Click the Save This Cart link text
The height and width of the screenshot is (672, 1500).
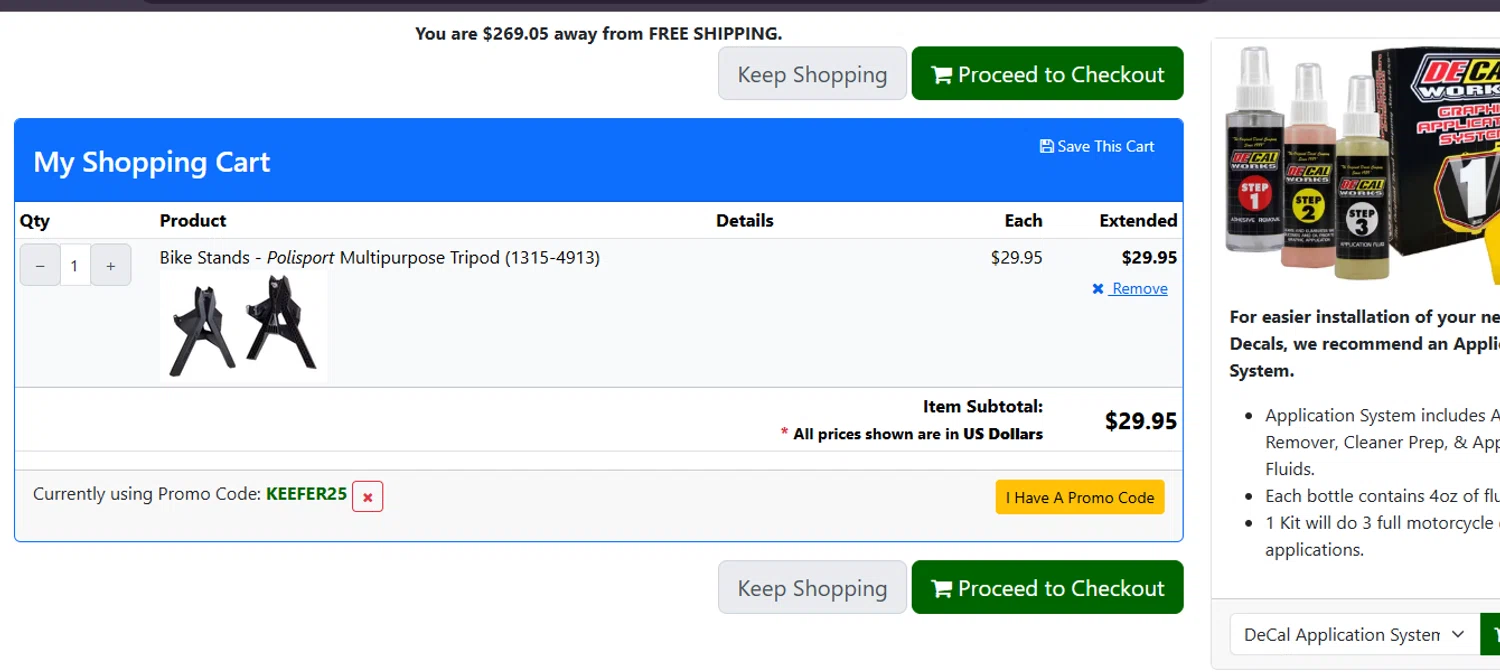1105,147
